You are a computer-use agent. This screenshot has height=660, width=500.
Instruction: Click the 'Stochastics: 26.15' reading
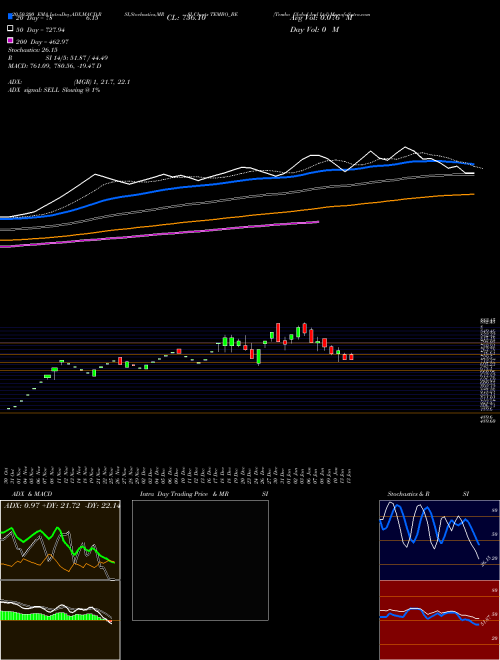coord(32,50)
